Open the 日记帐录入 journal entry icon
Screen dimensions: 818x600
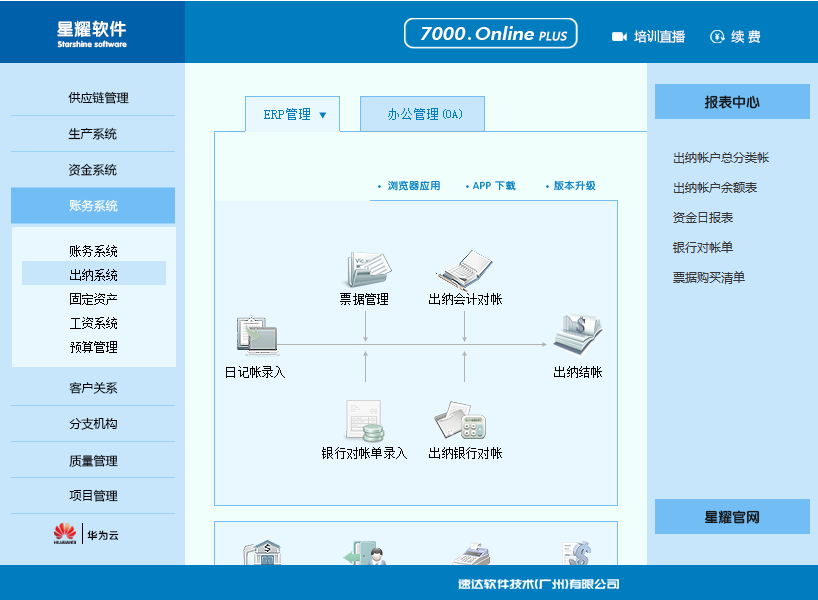pyautogui.click(x=257, y=334)
